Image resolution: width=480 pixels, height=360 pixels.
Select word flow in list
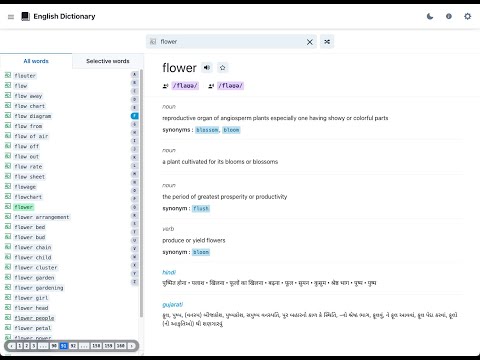(21, 86)
